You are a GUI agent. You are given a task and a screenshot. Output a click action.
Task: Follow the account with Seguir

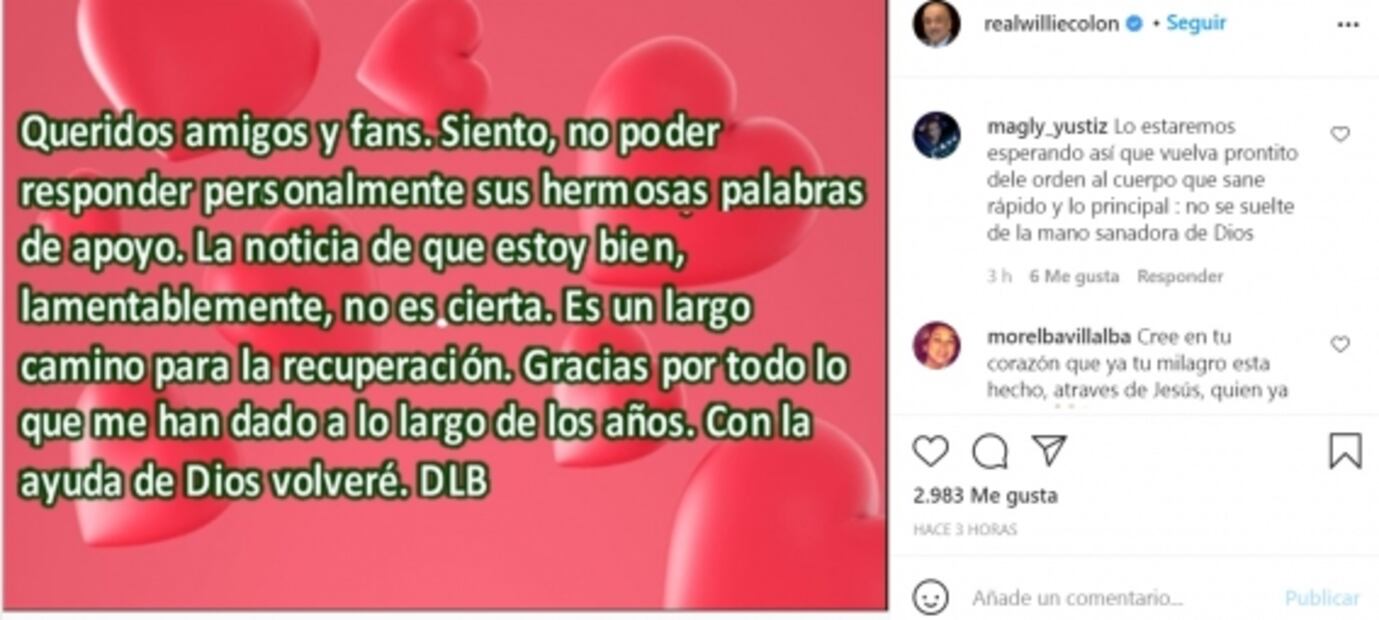[x=1196, y=24]
